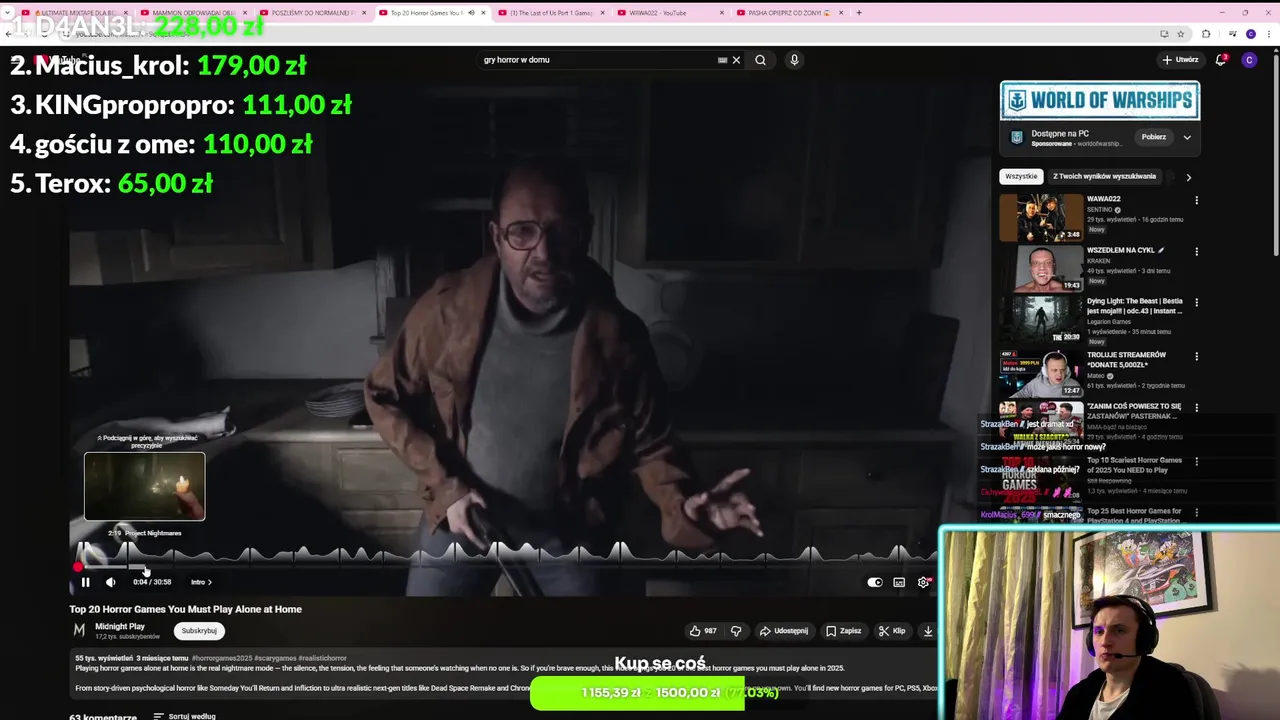Open WSZEDŁEM NA CYKL video thumbnail
1280x720 pixels.
tap(1041, 269)
